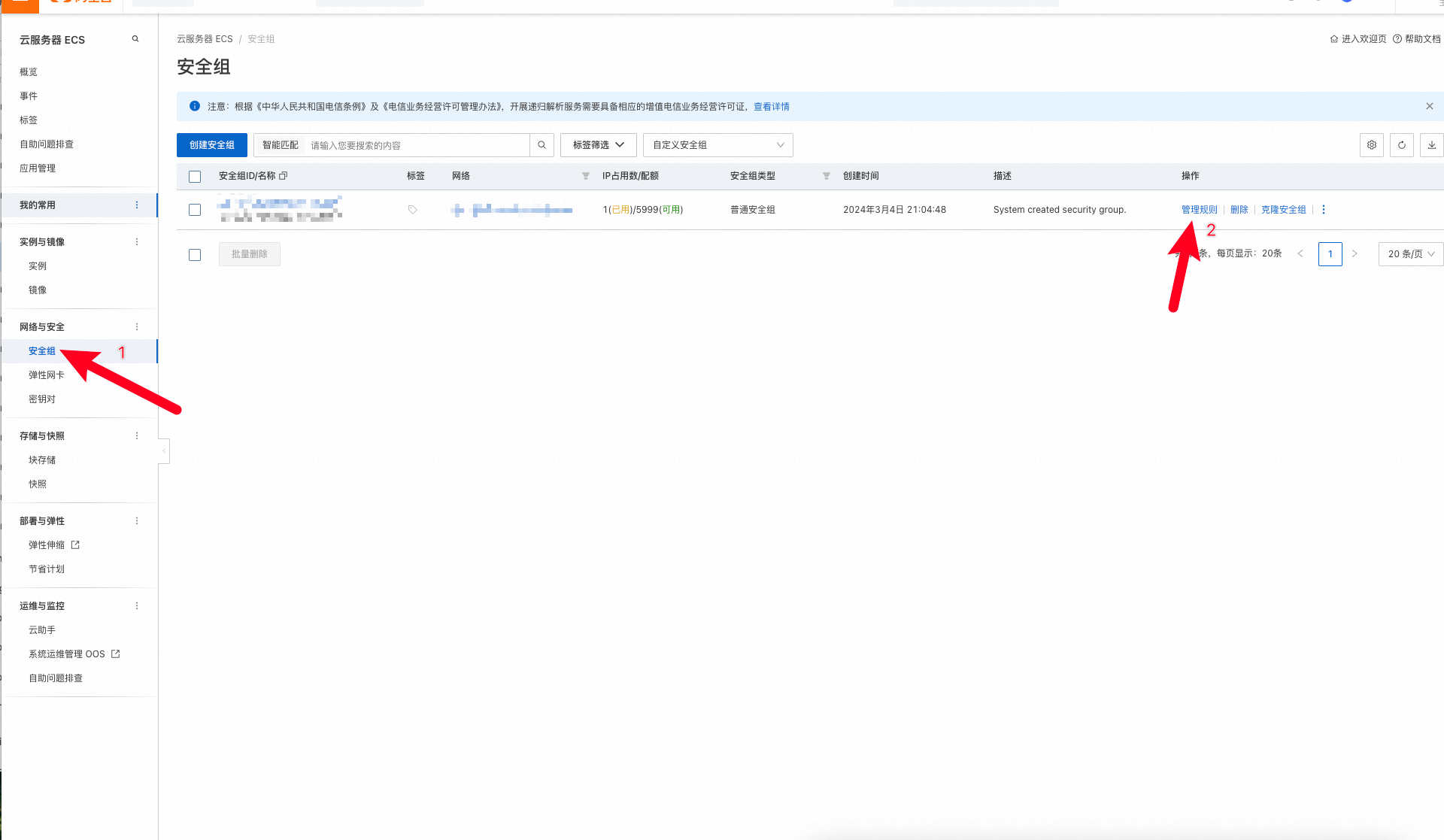The height and width of the screenshot is (840, 1444).
Task: Open 实例 in the sidebar
Action: [38, 266]
